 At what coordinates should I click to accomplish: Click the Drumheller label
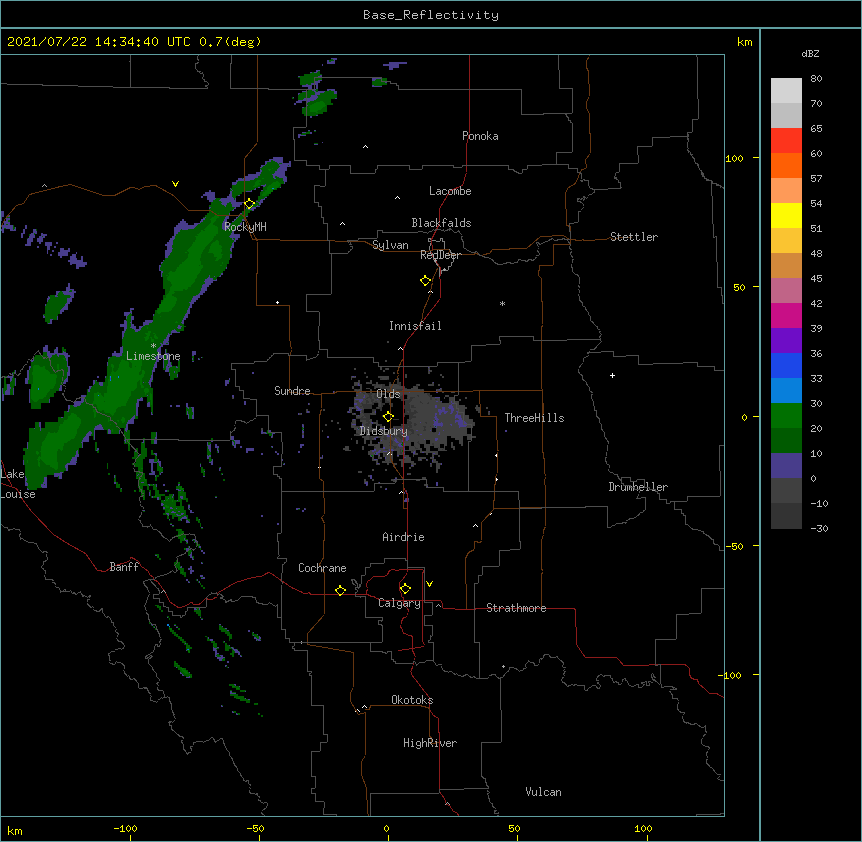coord(638,487)
